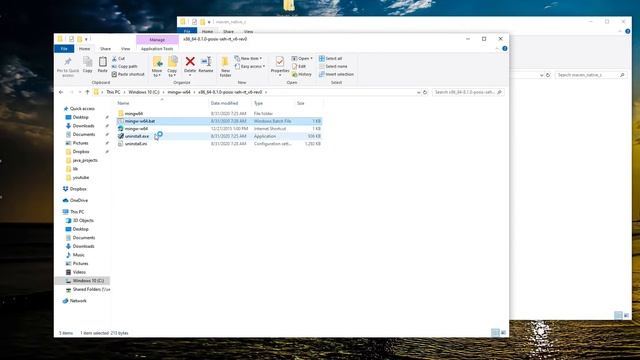
Task: Open the Copy to dropdown
Action: coord(172,67)
